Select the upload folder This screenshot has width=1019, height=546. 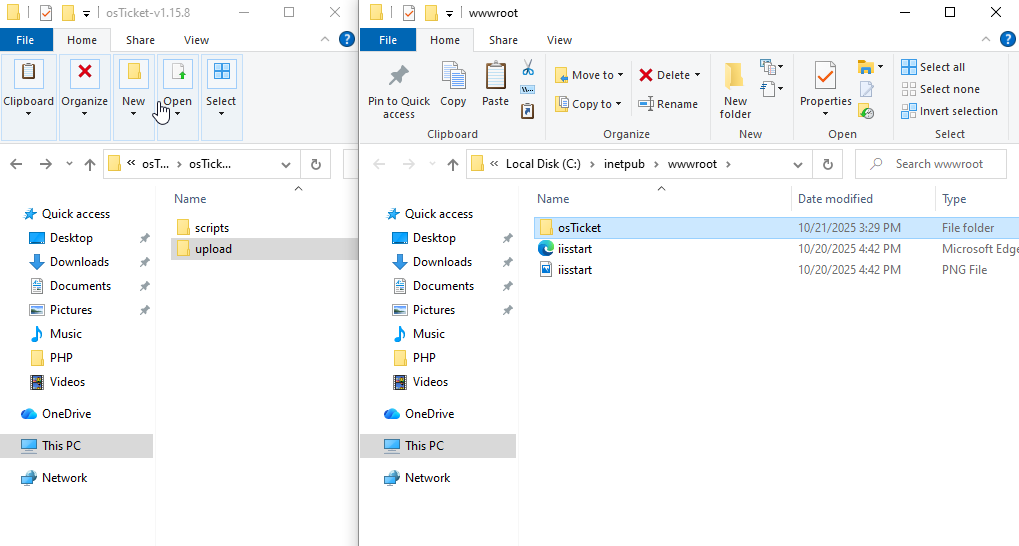(264, 249)
